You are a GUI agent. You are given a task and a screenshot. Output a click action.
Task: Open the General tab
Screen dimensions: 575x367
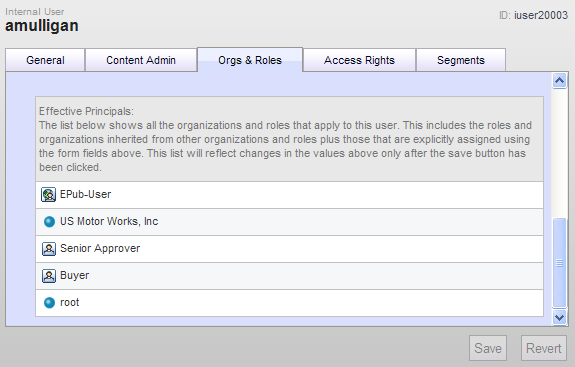(x=45, y=60)
